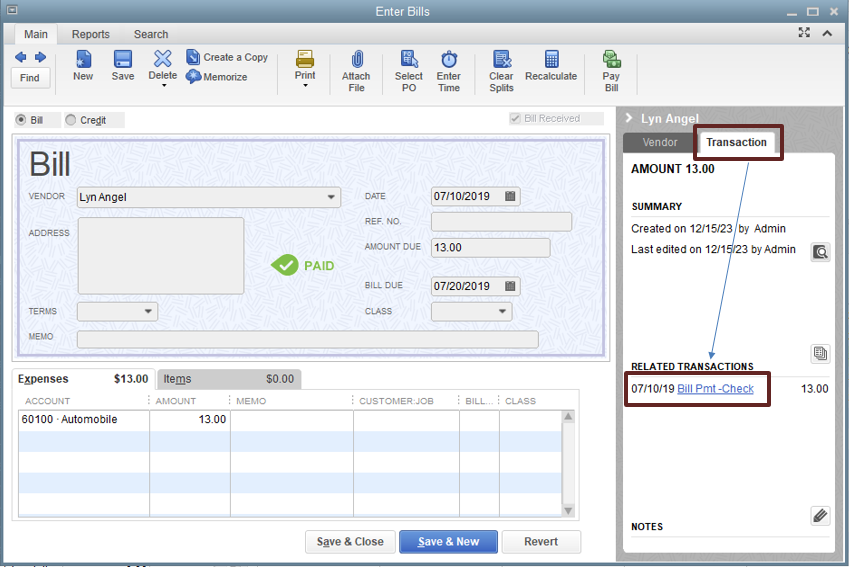Go to next bill arrow
Viewport: 849px width, 567px height.
40,57
